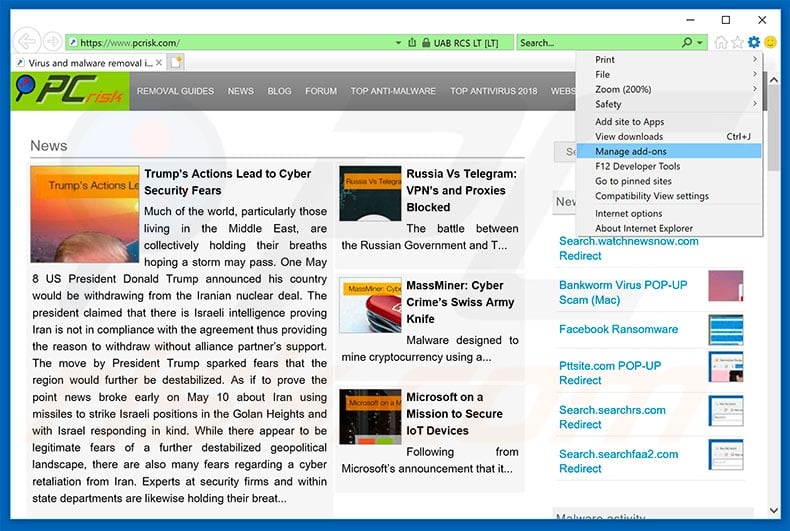Open Russia Vs Telegram article headline

461,190
